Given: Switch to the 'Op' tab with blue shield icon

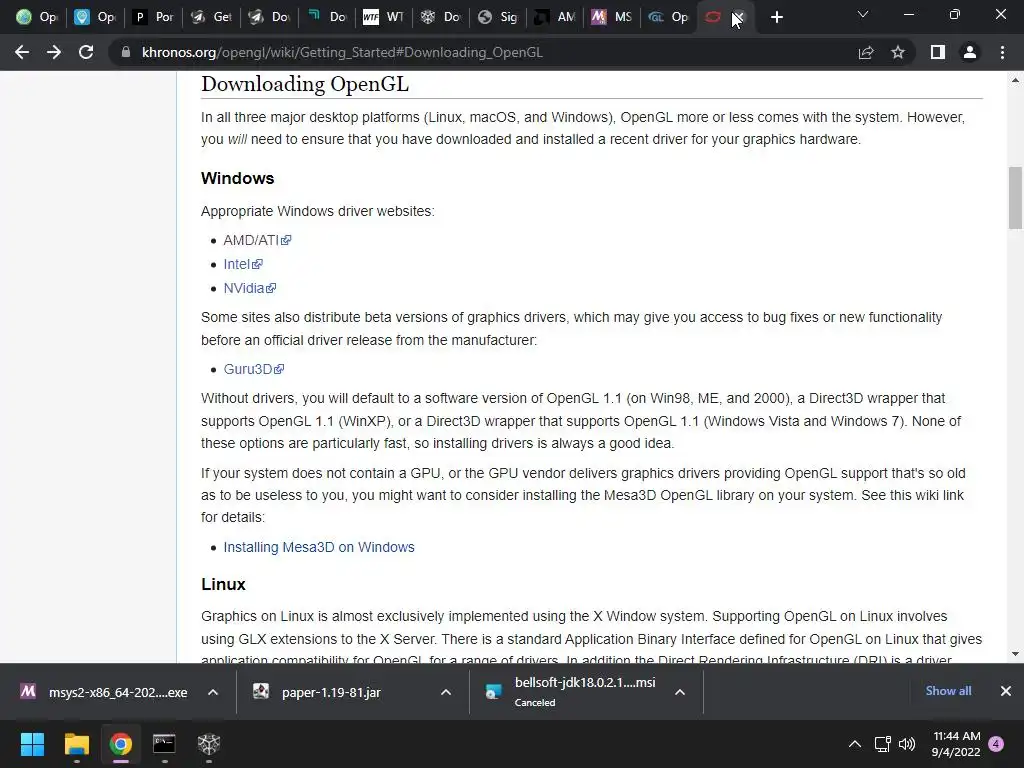Looking at the screenshot, I should tap(95, 17).
